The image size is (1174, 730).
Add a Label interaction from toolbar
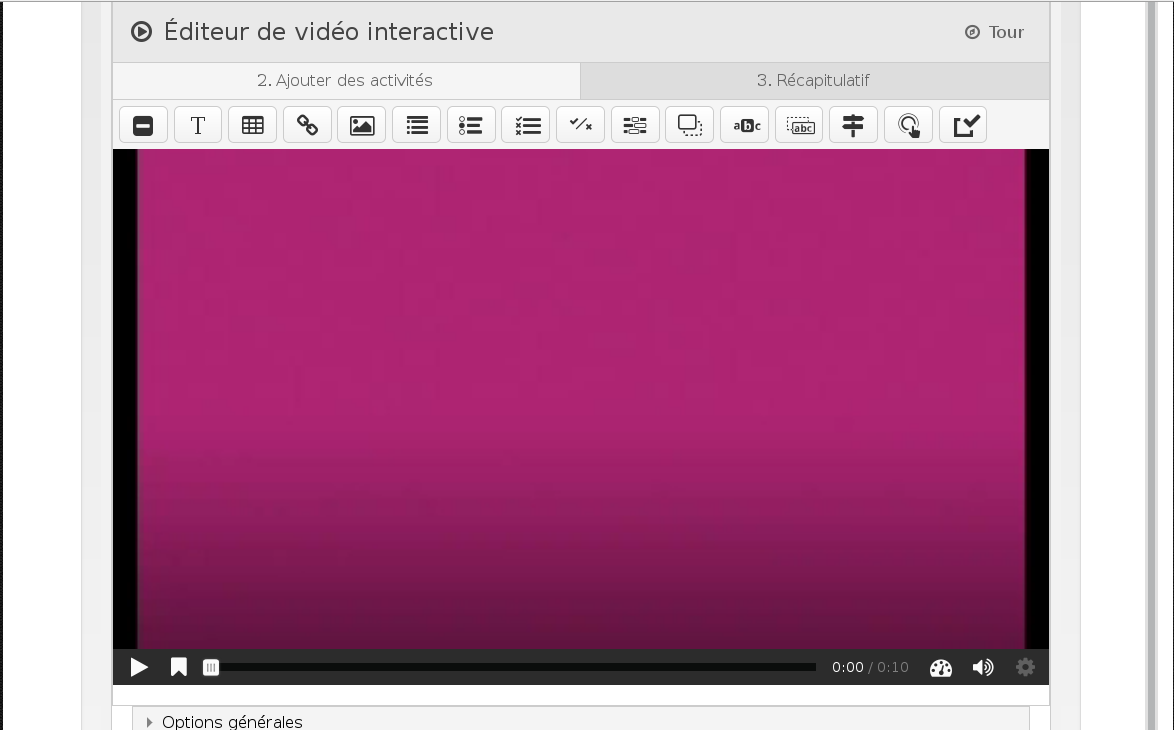pos(143,125)
